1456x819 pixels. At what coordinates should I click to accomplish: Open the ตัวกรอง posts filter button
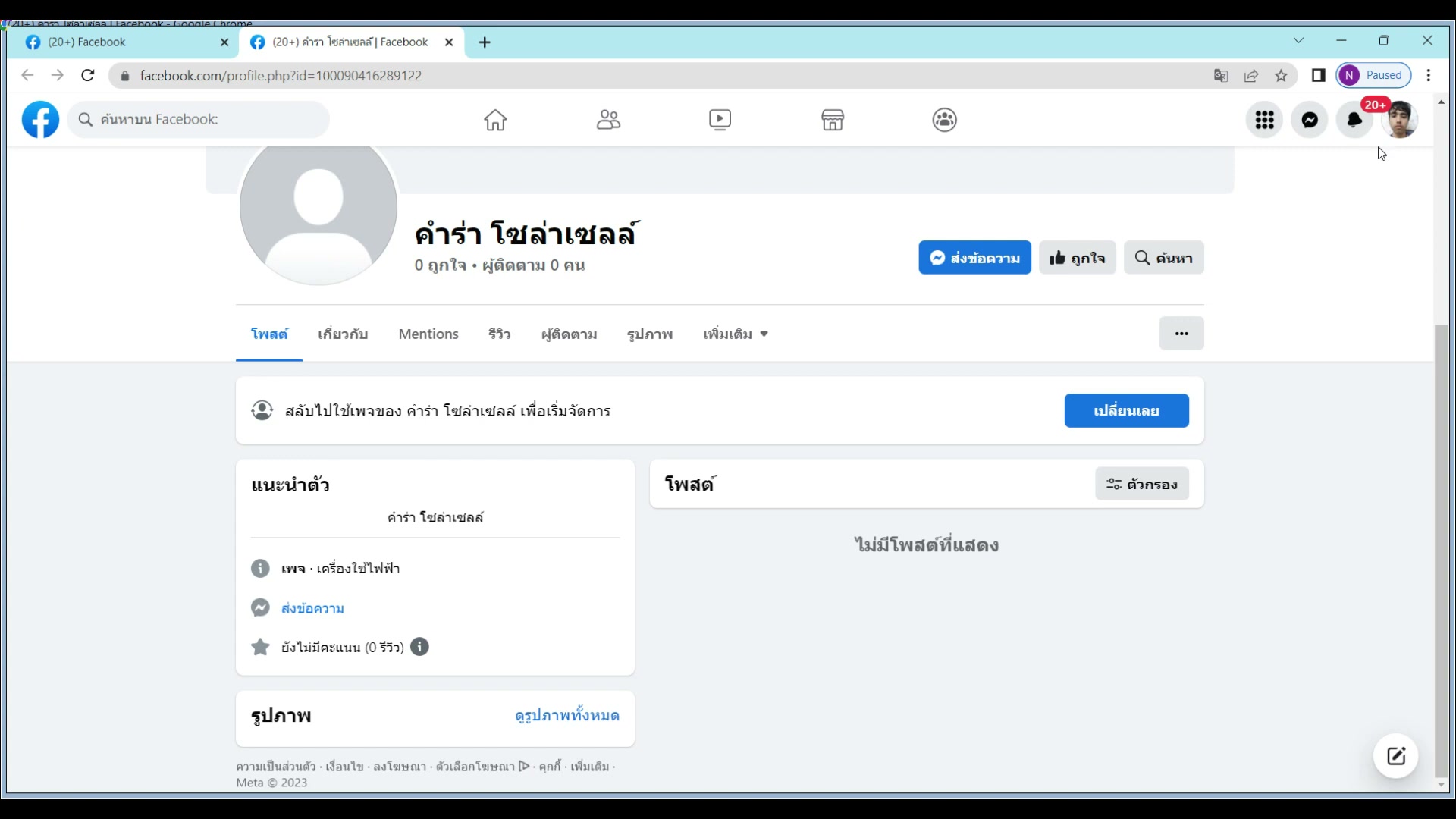click(x=1141, y=484)
